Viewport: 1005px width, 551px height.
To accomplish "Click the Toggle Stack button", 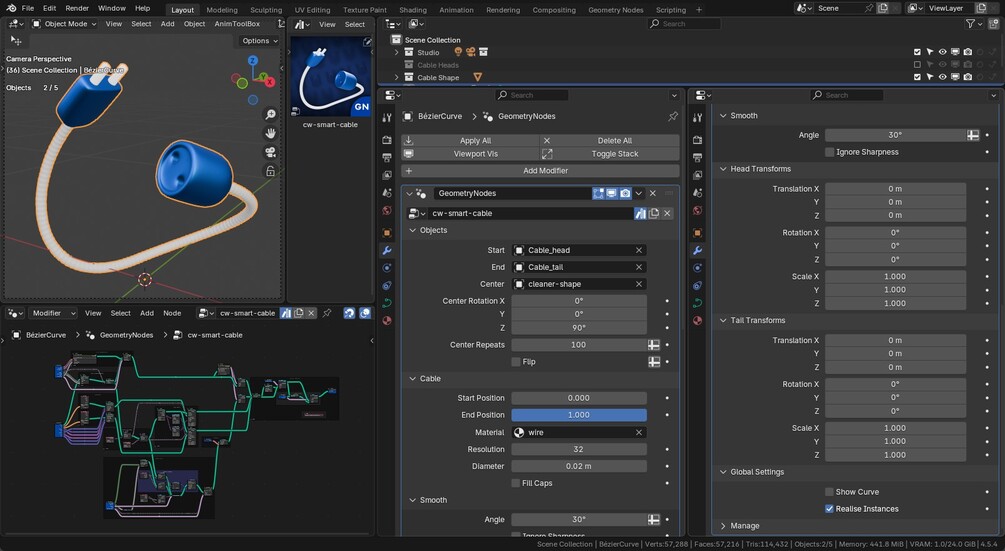I will click(610, 154).
